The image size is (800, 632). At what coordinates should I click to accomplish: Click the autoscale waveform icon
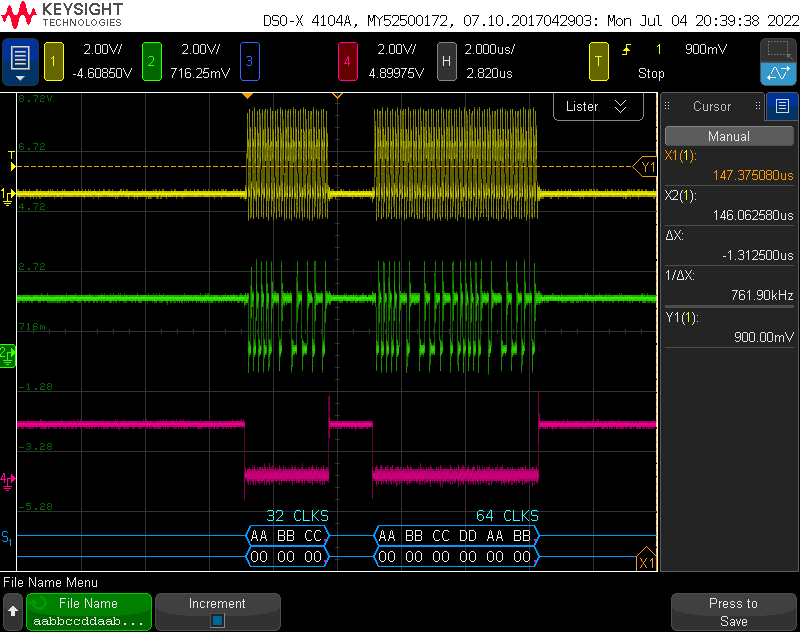pyautogui.click(x=778, y=74)
